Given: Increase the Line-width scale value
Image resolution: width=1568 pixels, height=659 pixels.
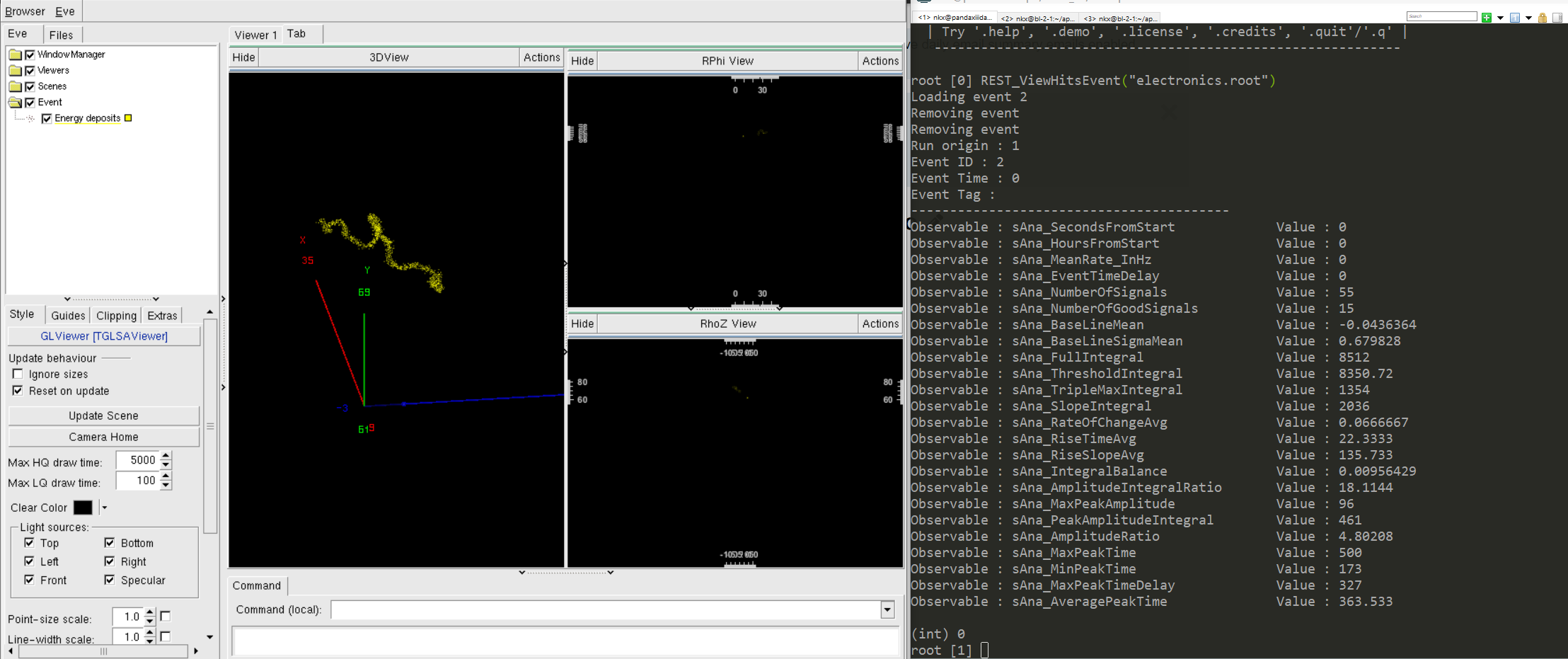Looking at the screenshot, I should point(149,632).
